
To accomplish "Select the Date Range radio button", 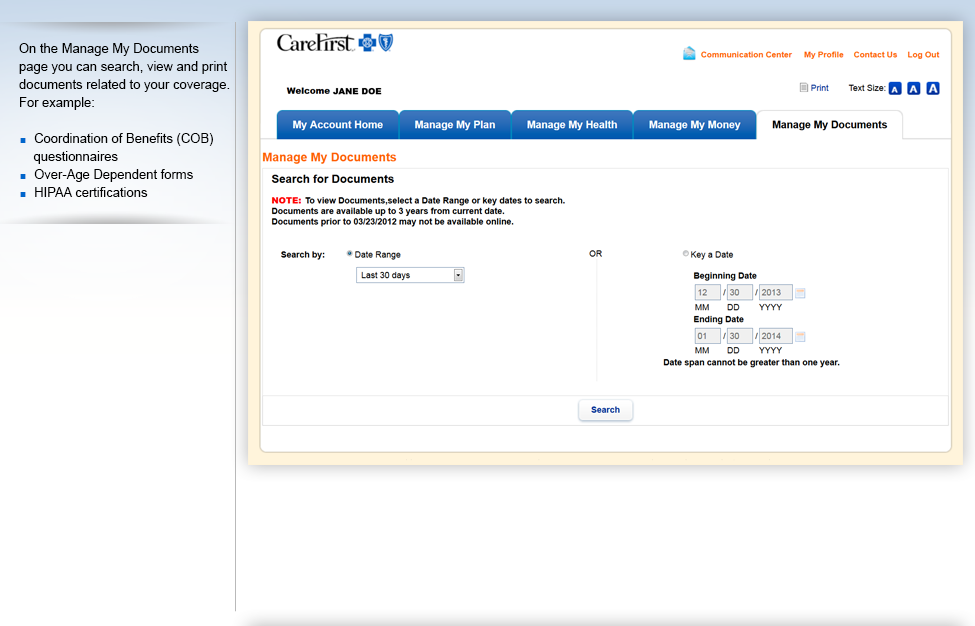I will (349, 254).
